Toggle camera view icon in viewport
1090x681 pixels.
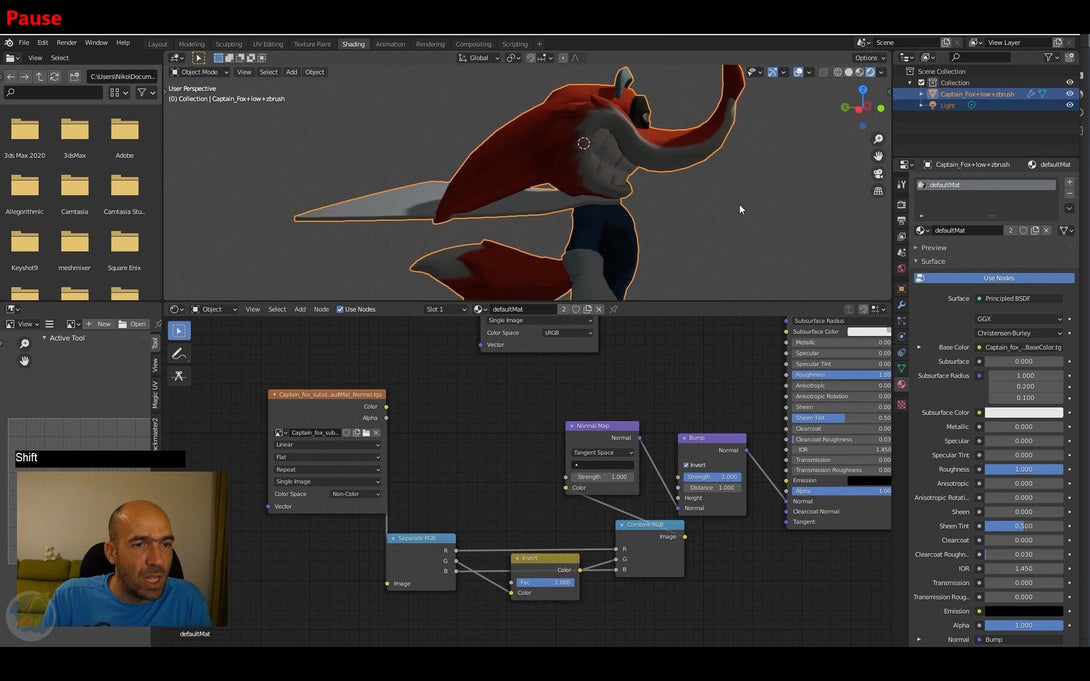(x=878, y=173)
